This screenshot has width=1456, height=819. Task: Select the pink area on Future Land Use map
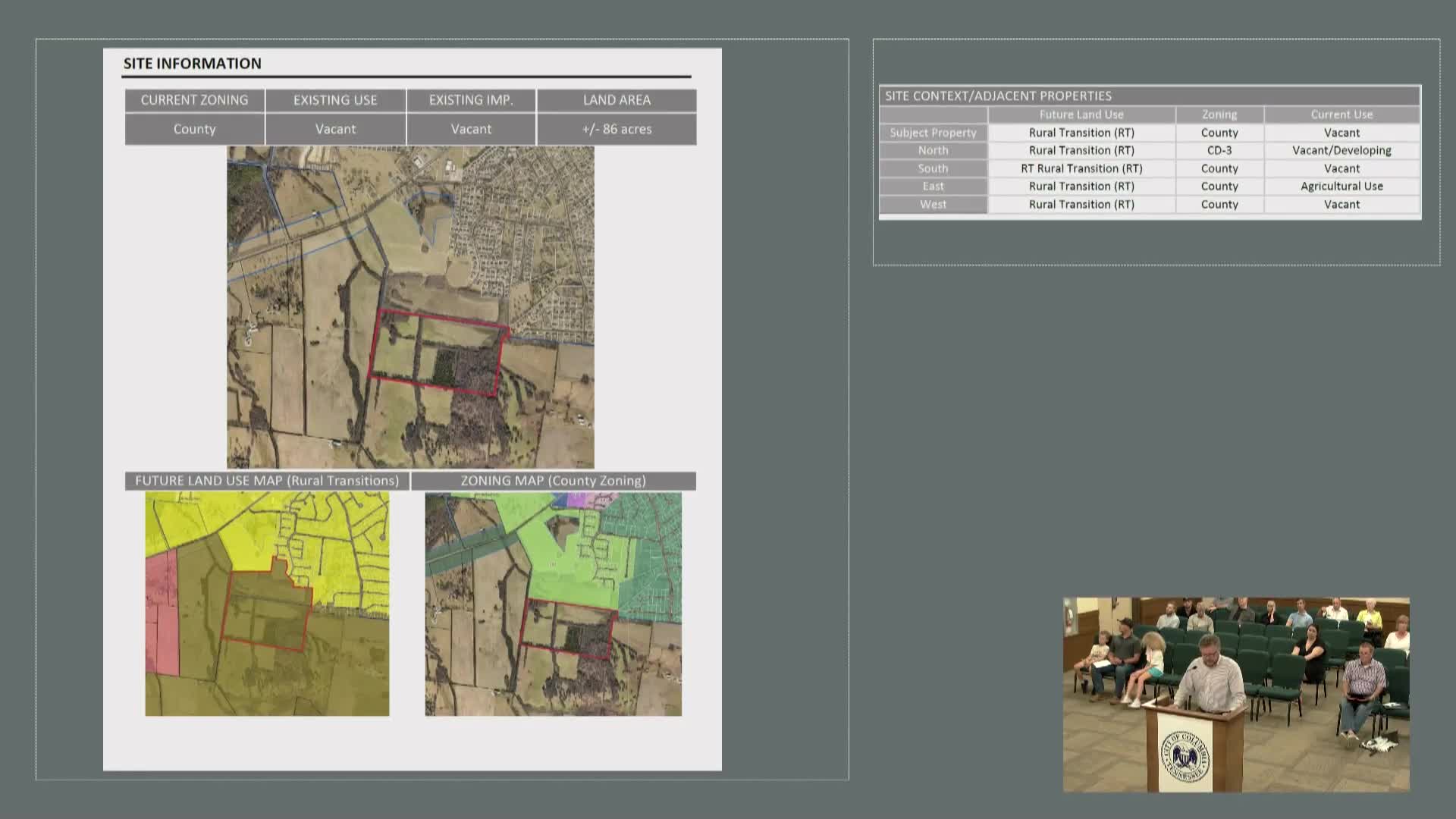click(x=162, y=612)
